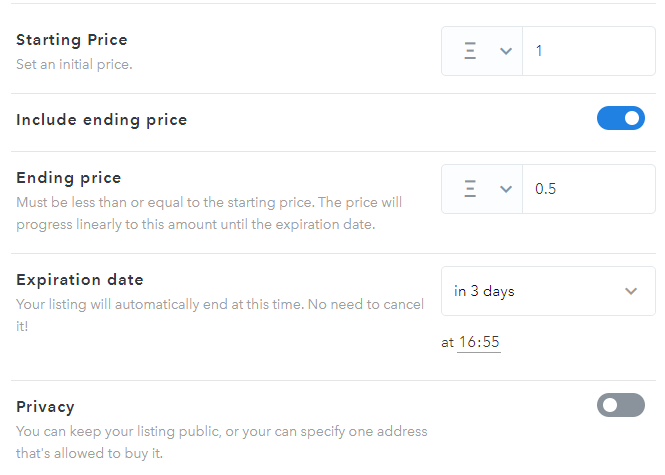This screenshot has height=475, width=665.
Task: Click the "Starting Price" heading
Action: [x=72, y=41]
